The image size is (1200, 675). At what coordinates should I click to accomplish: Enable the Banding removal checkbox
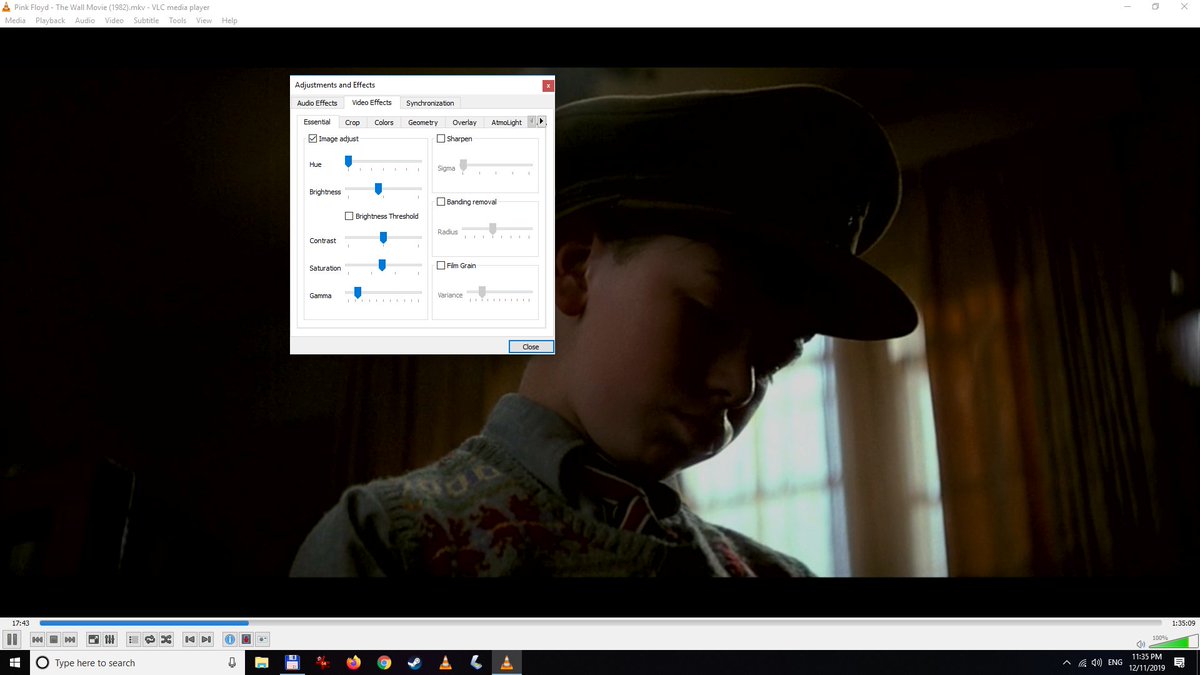click(441, 202)
